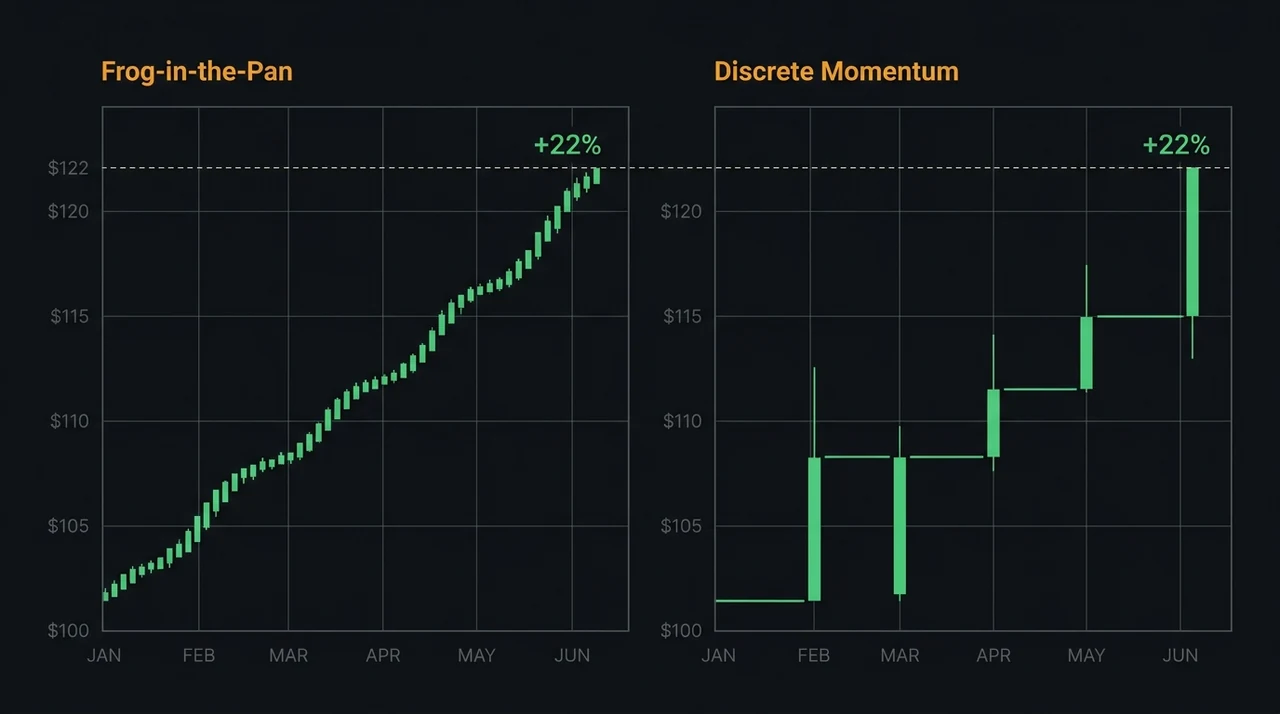Screen dimensions: 1280x714
Task: Click $120 axis label in Discrete Momentum chart
Action: pyautogui.click(x=682, y=211)
